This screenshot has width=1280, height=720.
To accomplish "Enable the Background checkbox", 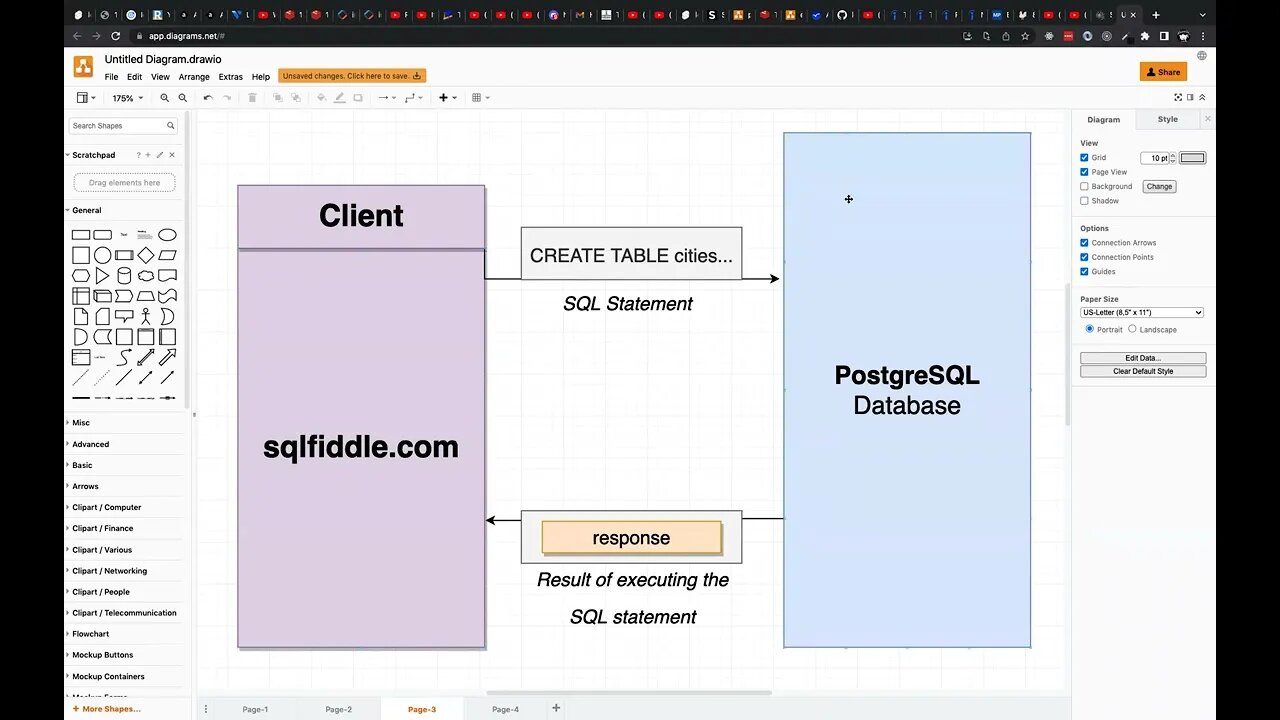I will click(1084, 186).
